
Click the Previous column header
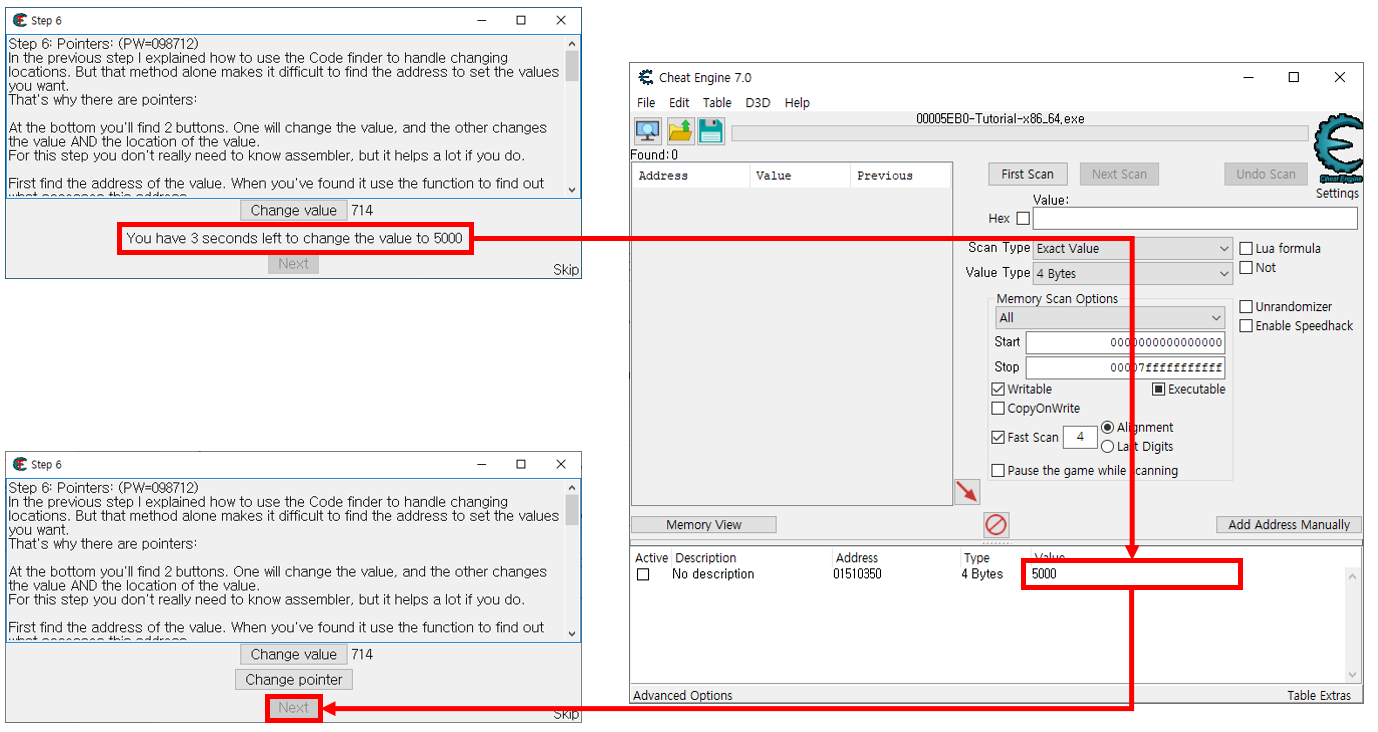[900, 176]
